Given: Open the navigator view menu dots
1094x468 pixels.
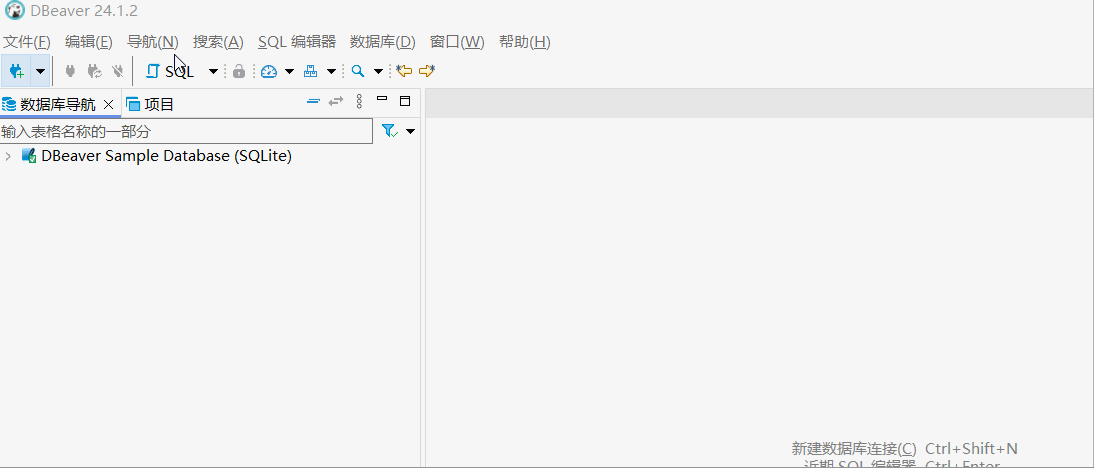Looking at the screenshot, I should pos(359,102).
